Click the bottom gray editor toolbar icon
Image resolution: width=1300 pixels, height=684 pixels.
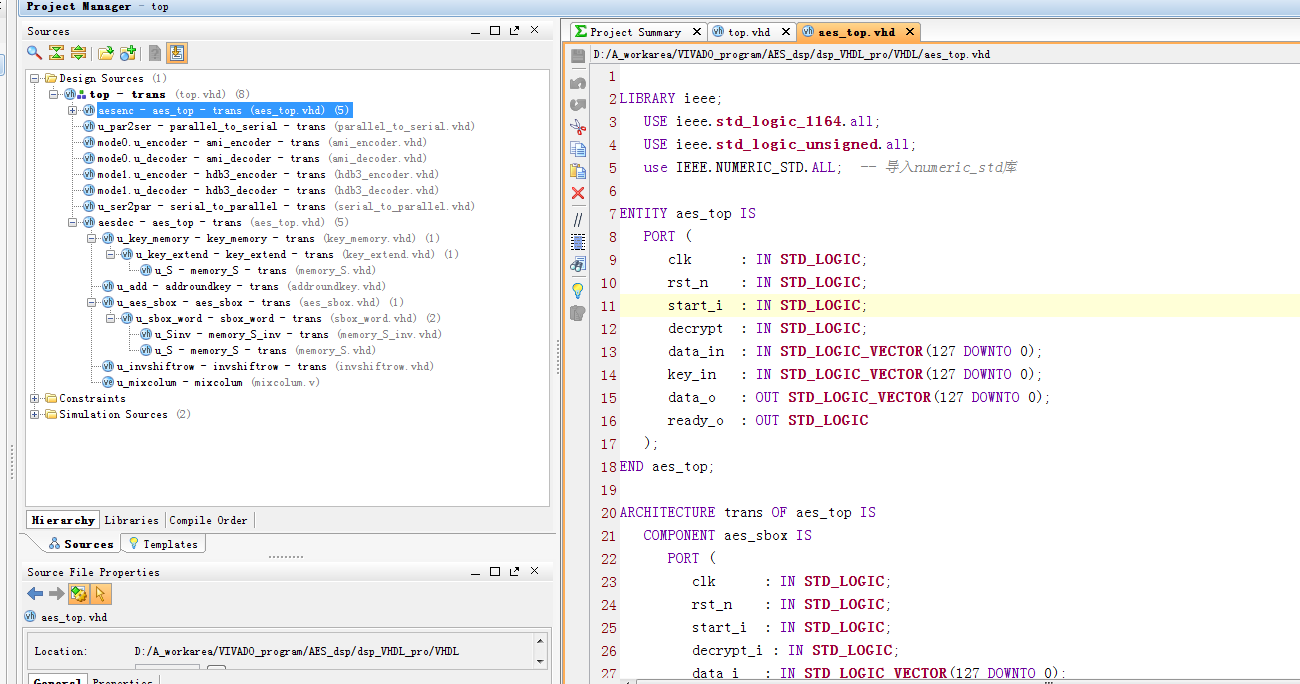coord(578,313)
